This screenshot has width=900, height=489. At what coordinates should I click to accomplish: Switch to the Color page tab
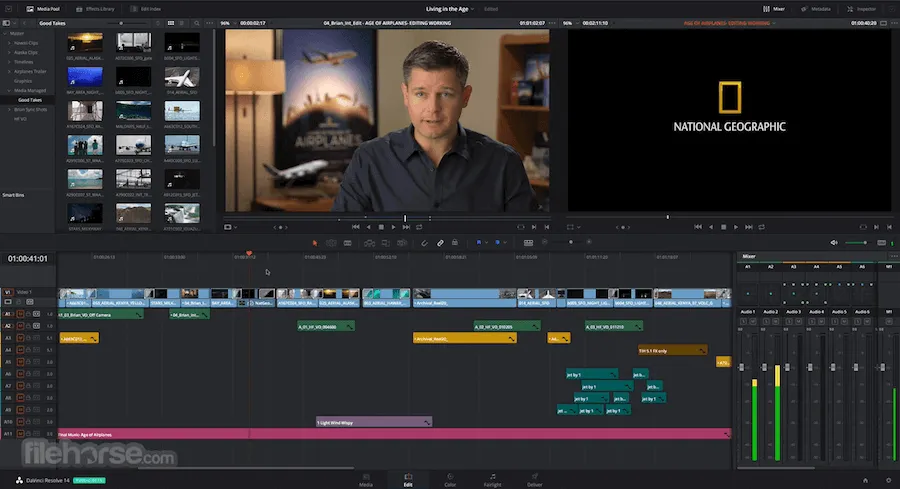click(450, 480)
